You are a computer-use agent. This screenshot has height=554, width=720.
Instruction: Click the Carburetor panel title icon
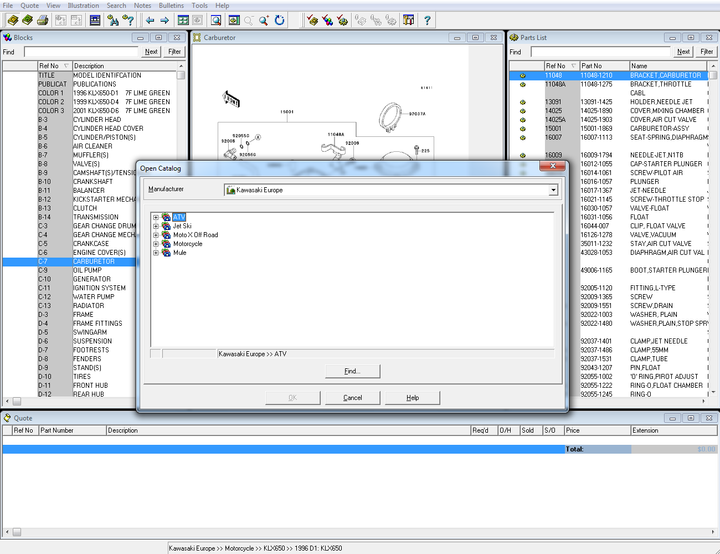(197, 38)
